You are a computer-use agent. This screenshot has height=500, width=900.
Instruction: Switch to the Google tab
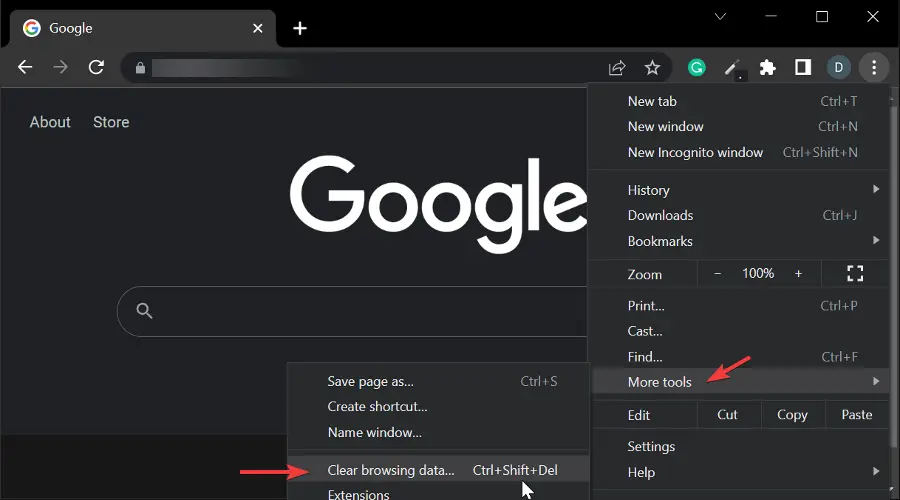[x=142, y=28]
